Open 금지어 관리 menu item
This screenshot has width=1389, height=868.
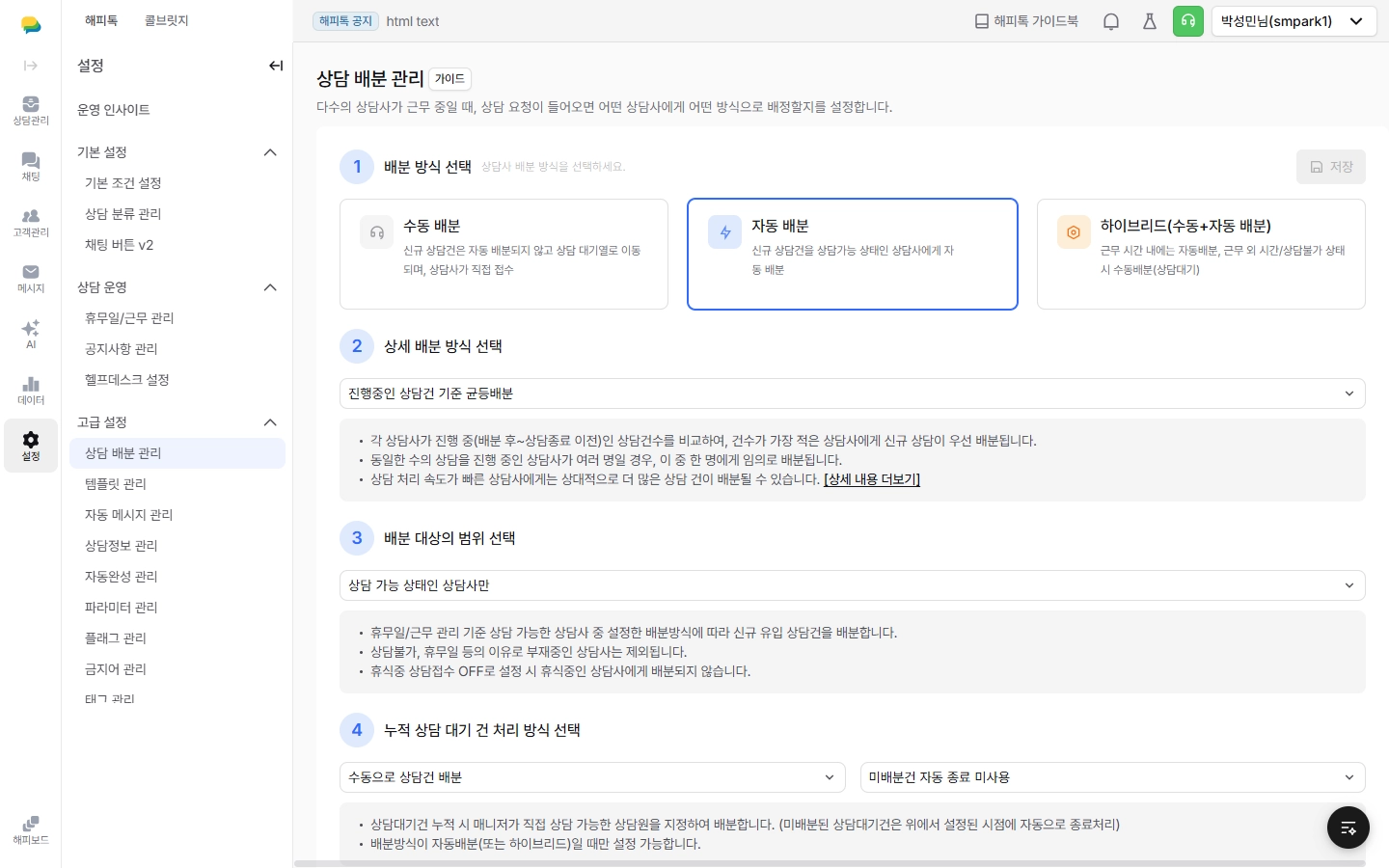pyautogui.click(x=177, y=669)
